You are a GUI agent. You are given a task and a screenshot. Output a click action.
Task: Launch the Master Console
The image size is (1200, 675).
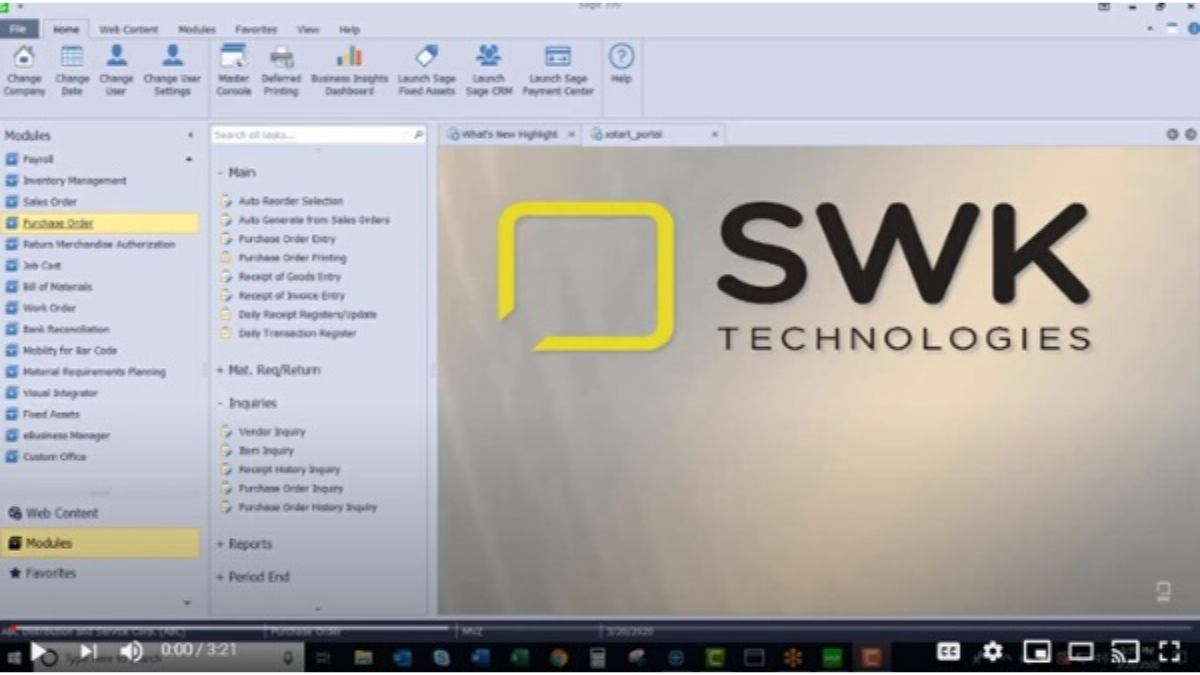coord(233,70)
